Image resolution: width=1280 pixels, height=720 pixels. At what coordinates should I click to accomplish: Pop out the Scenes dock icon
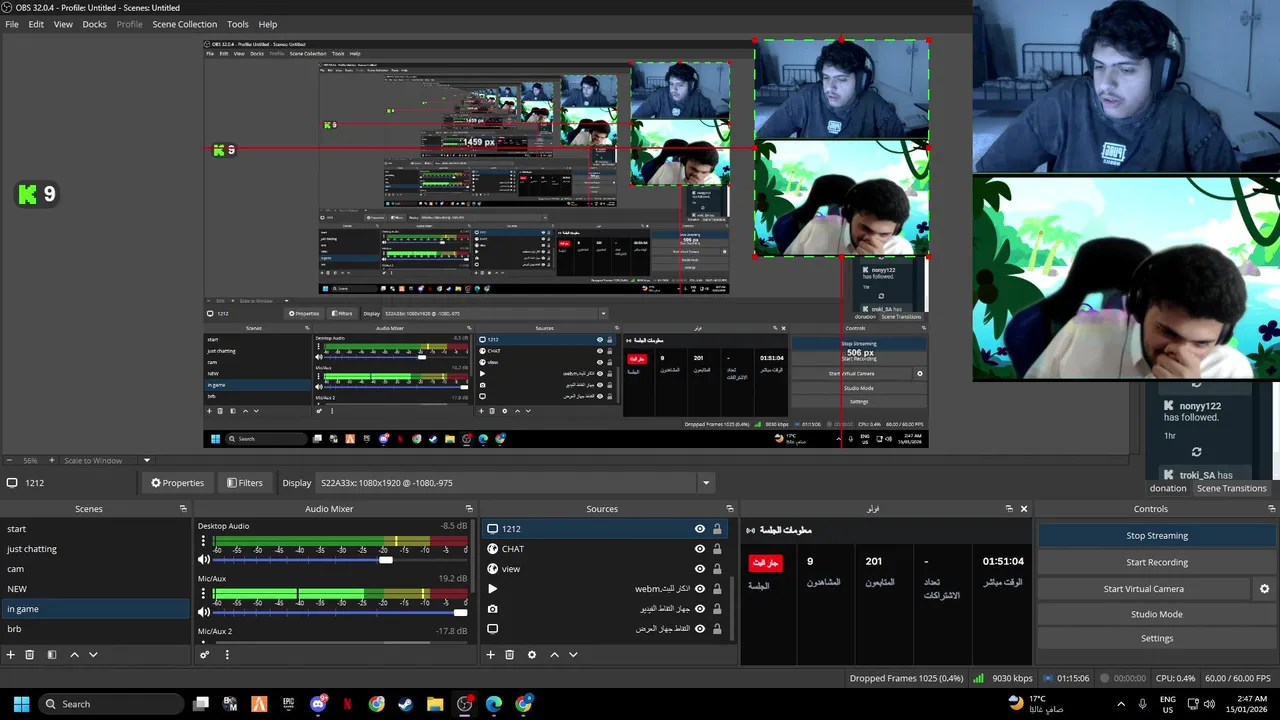(183, 509)
